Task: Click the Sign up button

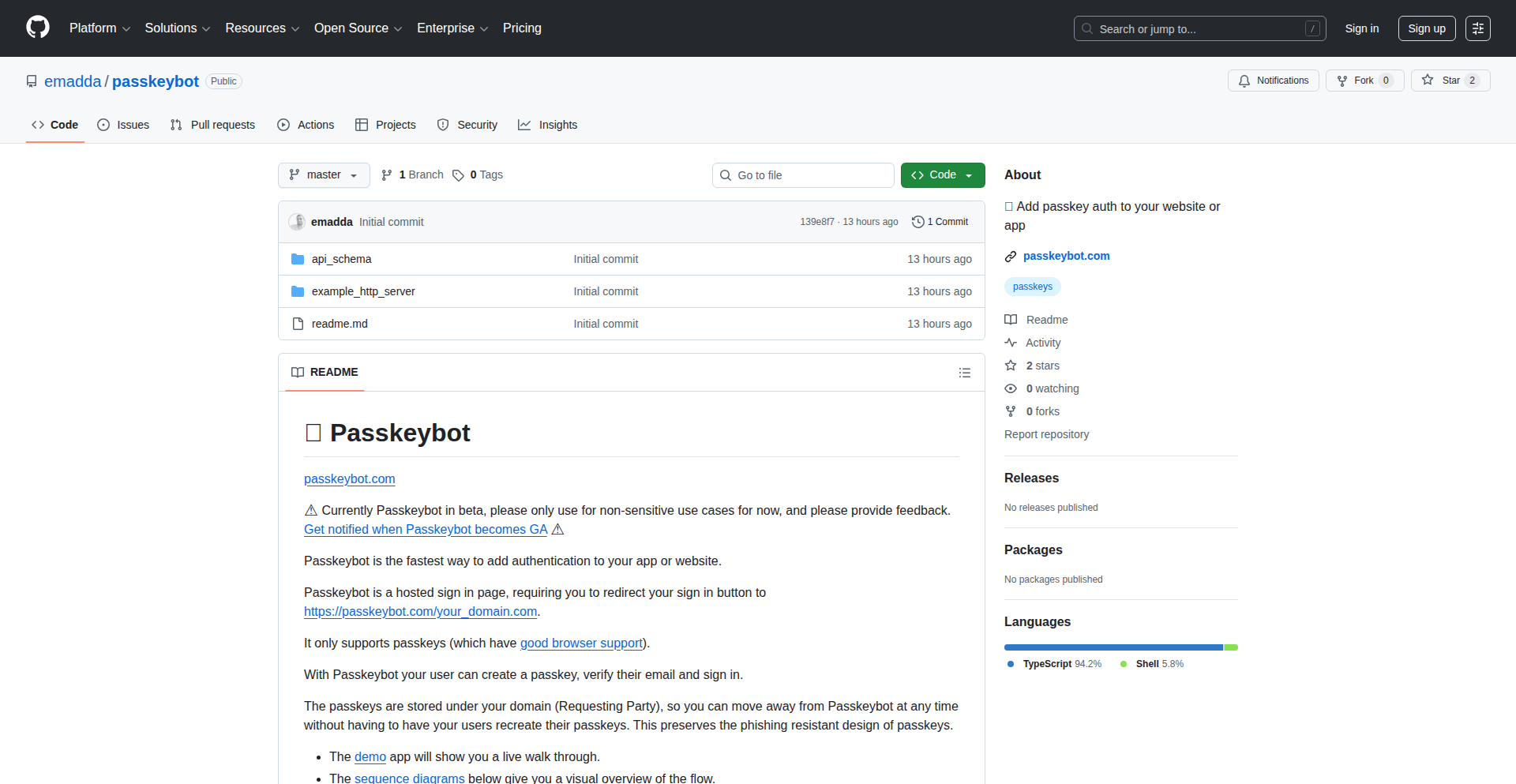Action: point(1426,28)
